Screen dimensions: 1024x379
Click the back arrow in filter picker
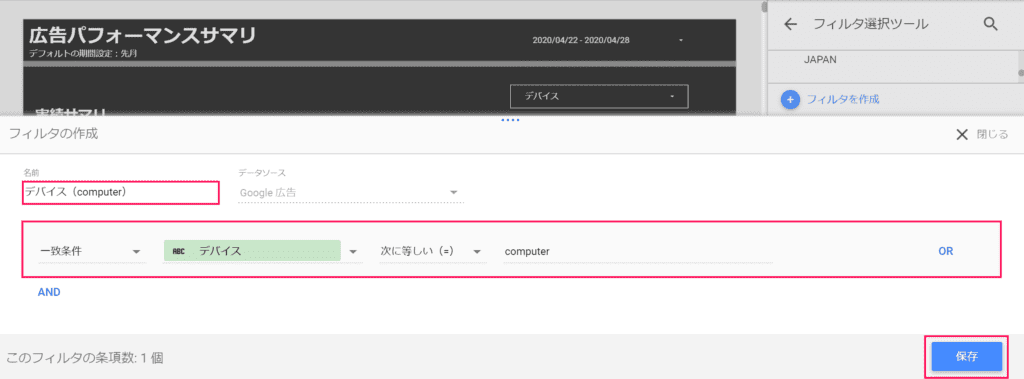tap(790, 24)
